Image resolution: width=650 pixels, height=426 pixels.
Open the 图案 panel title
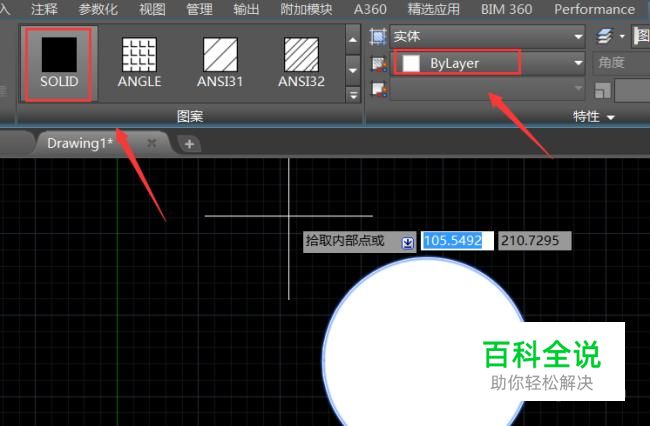[190, 116]
